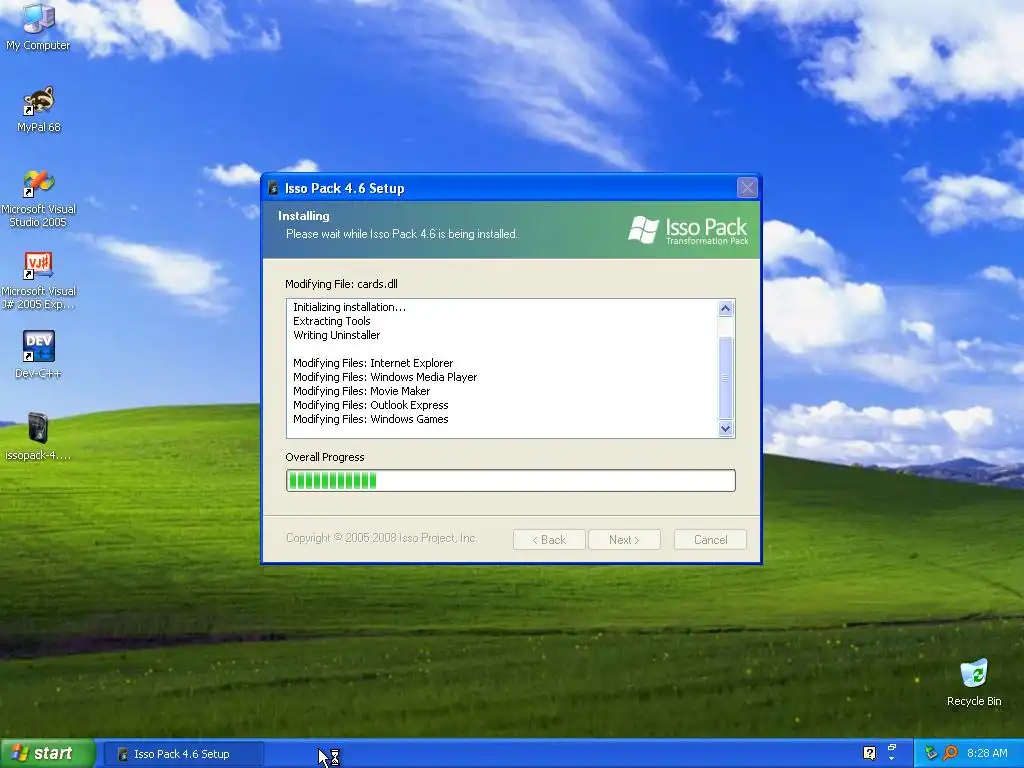Select log line 'Writing Uninstaller'

click(336, 335)
